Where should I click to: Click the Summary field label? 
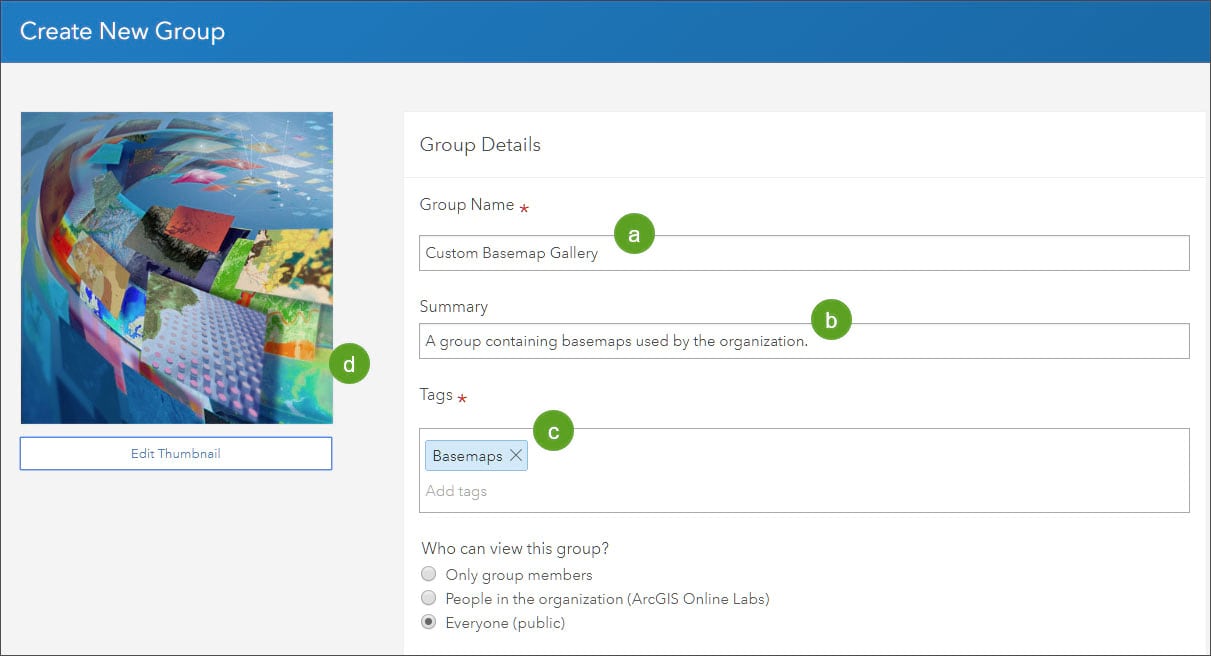tap(454, 307)
